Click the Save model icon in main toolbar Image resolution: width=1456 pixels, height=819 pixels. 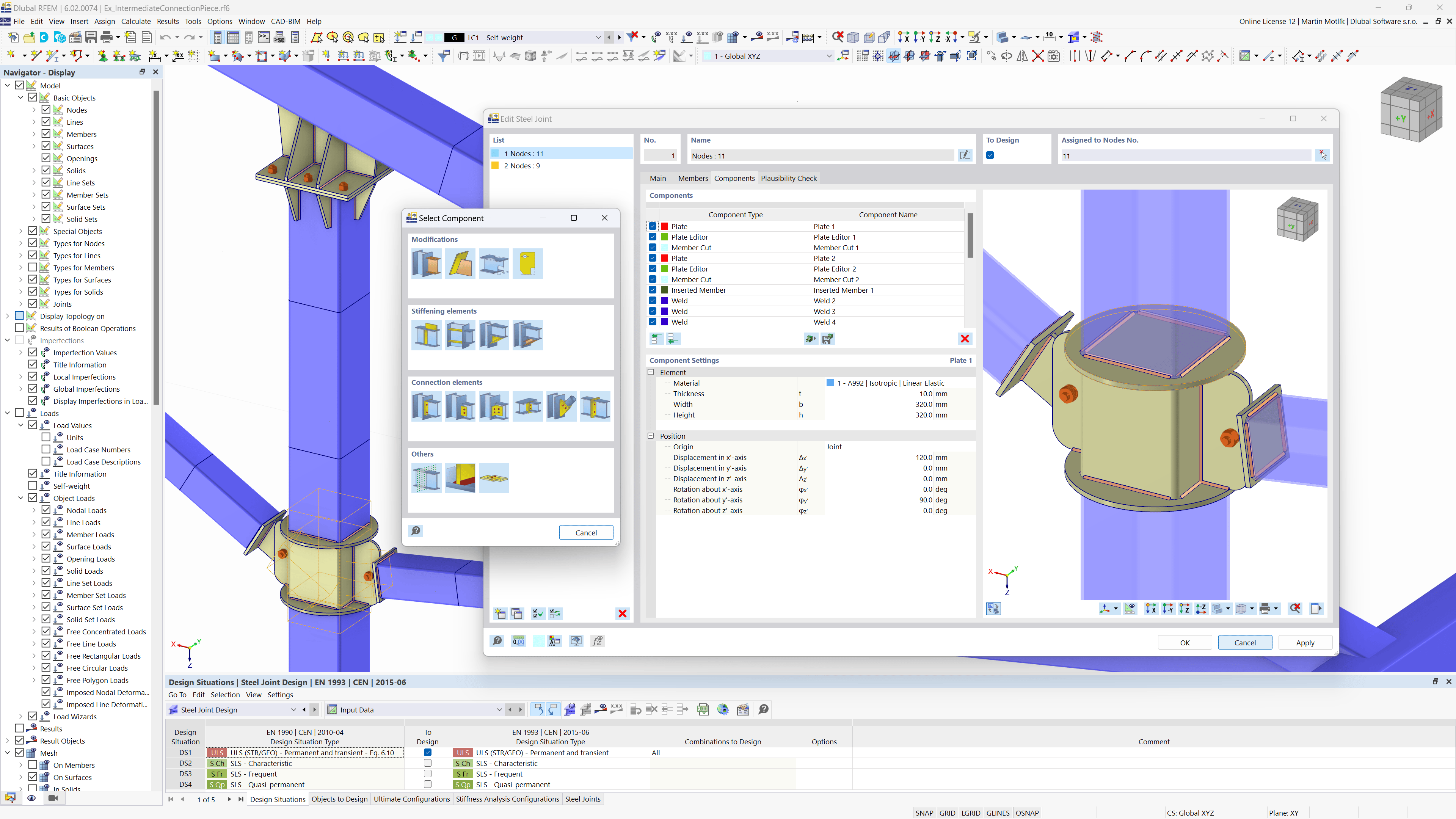[91, 37]
